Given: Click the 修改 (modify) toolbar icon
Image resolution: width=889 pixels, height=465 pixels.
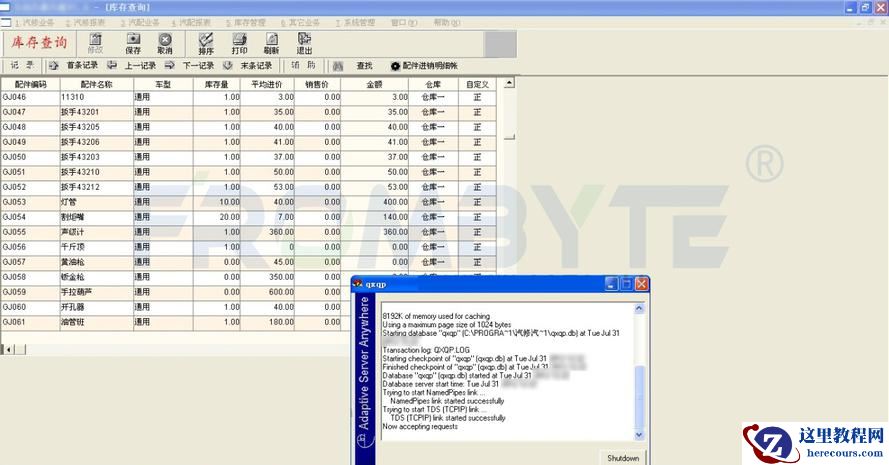Looking at the screenshot, I should coord(95,43).
